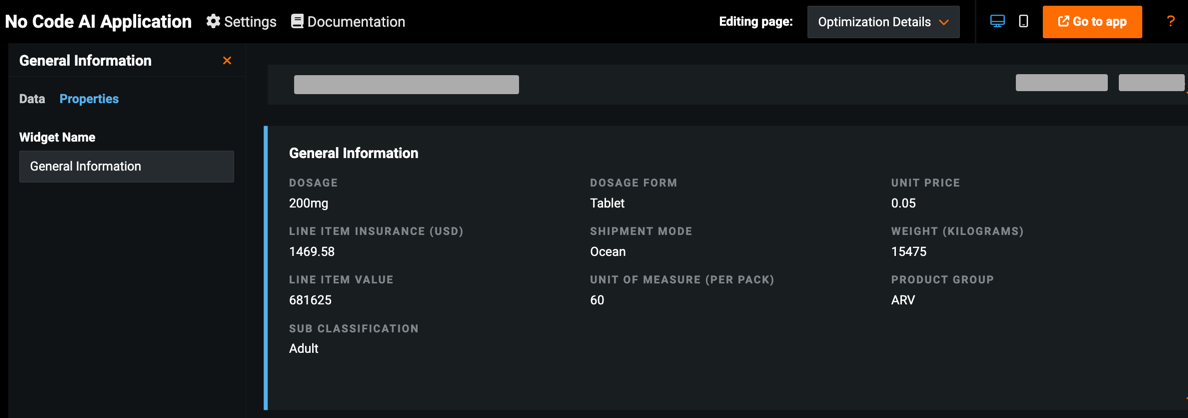Image resolution: width=1188 pixels, height=418 pixels.
Task: Open the Editing page selector
Action: pyautogui.click(x=882, y=22)
